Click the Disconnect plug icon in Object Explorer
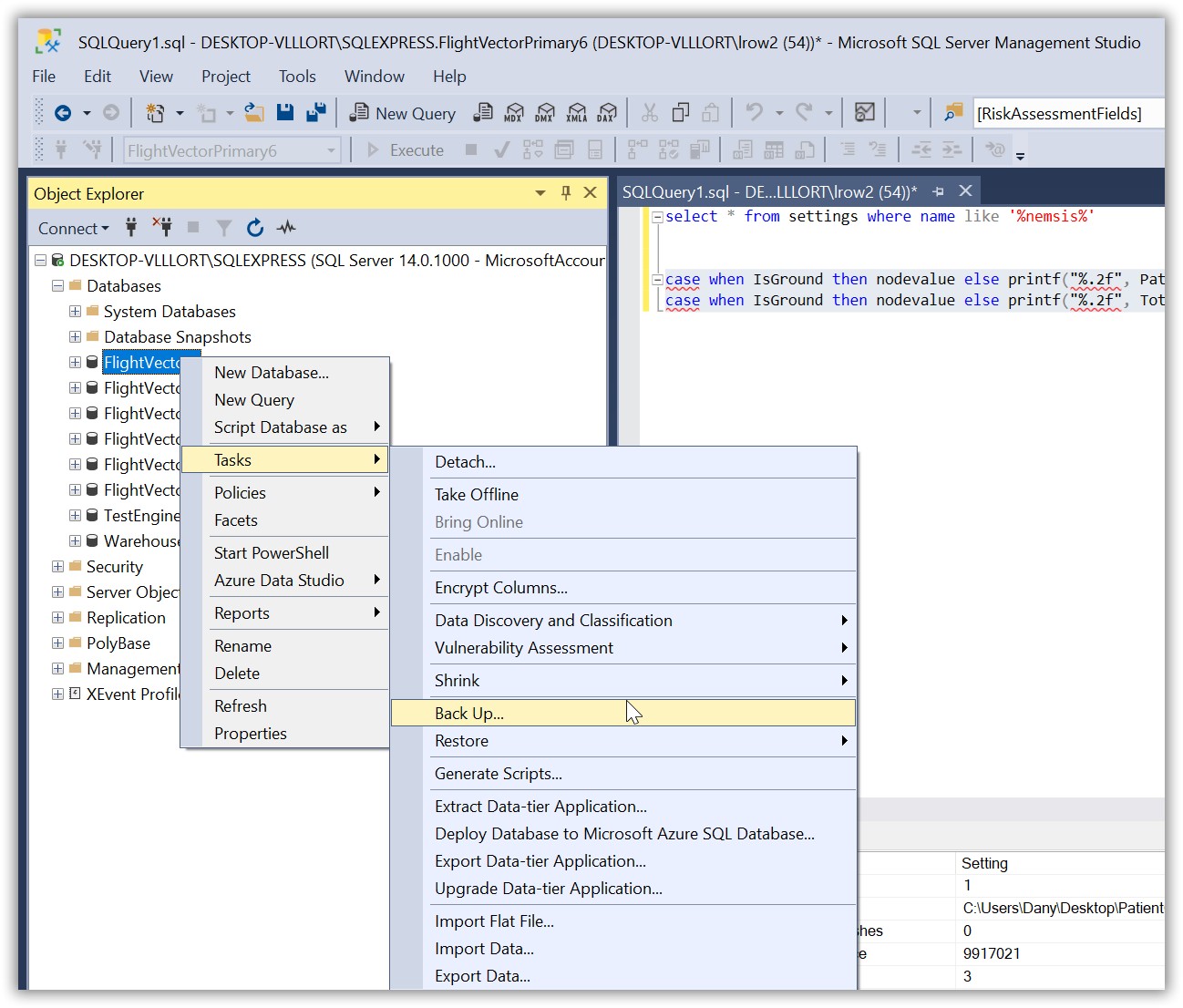The width and height of the screenshot is (1183, 1008). (163, 227)
